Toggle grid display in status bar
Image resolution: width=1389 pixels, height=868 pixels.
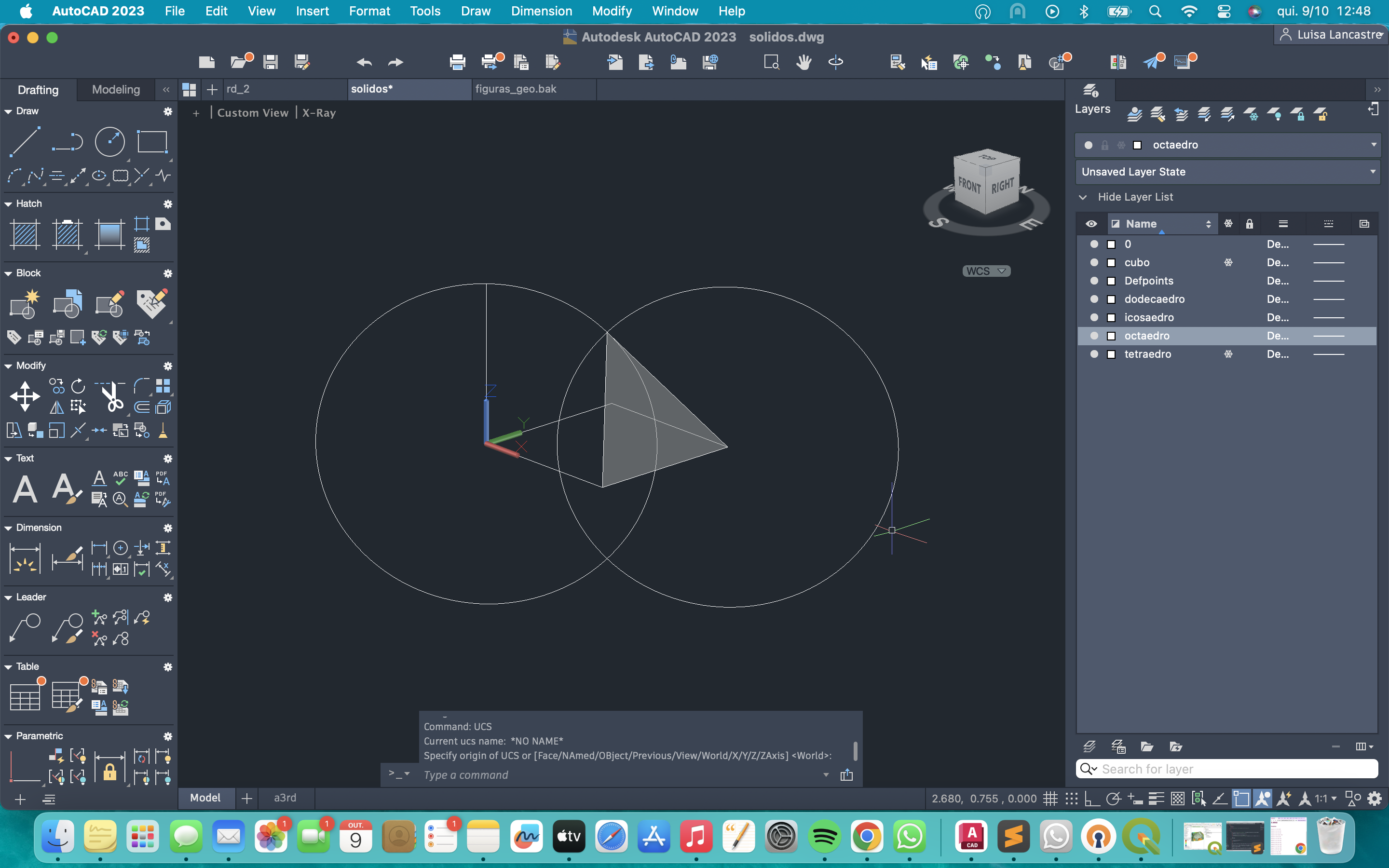(x=1050, y=799)
